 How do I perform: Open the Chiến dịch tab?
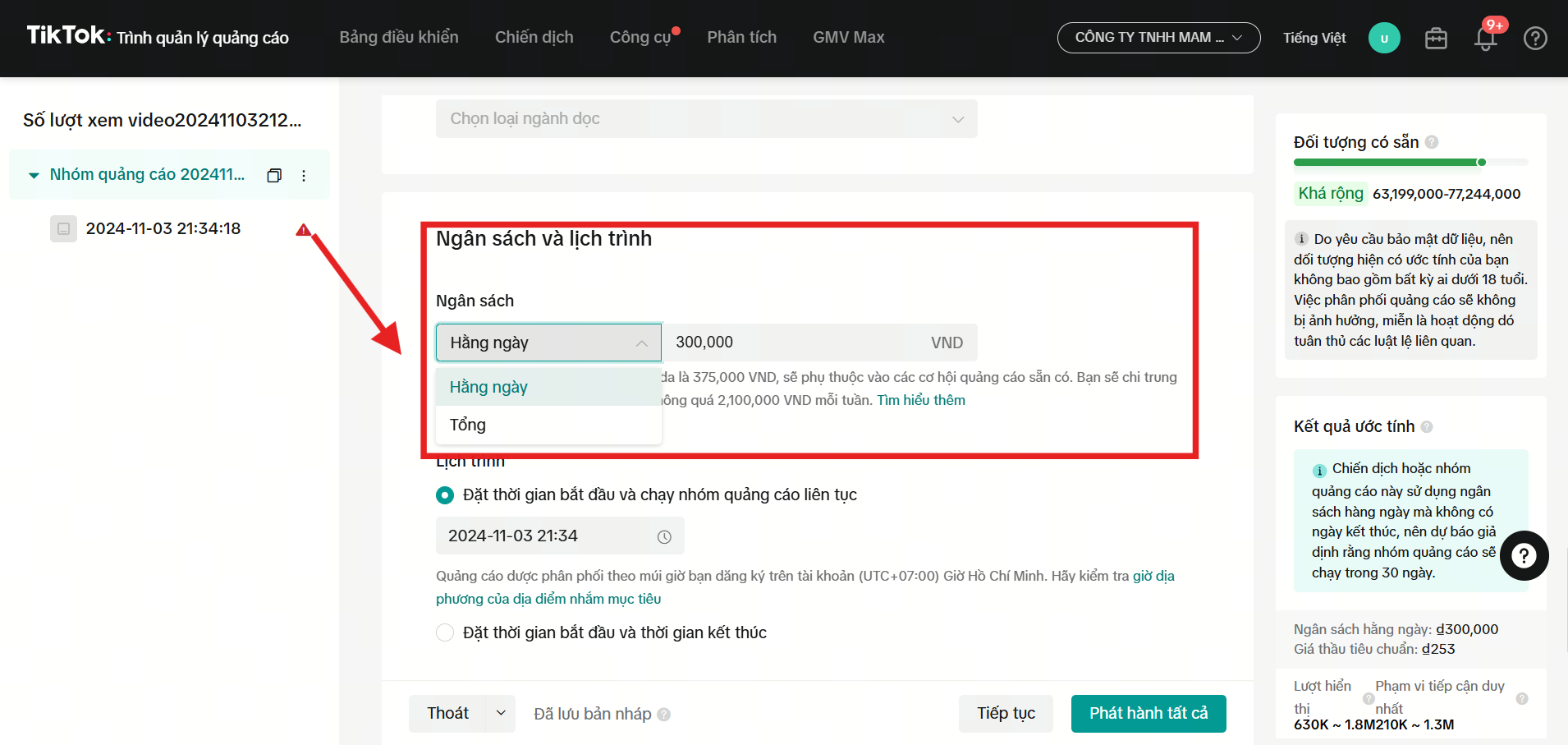534,37
